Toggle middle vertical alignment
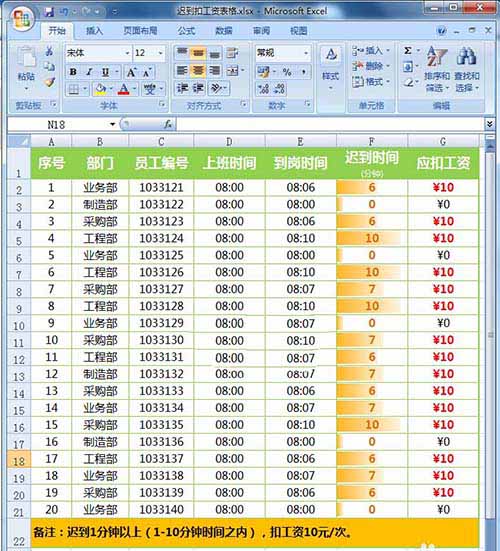This screenshot has height=551, width=500. click(x=198, y=53)
